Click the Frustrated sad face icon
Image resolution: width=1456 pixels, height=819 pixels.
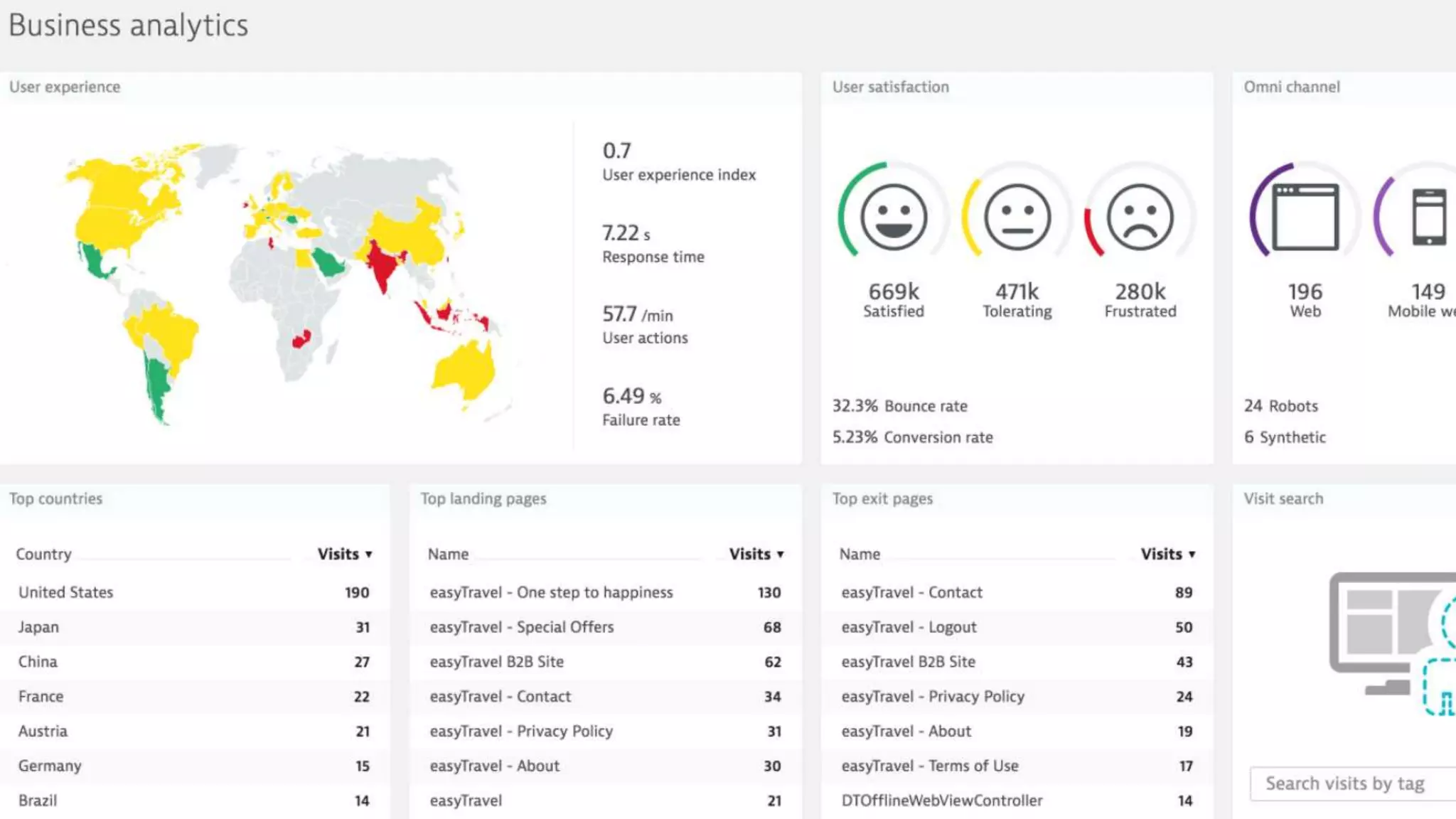(x=1140, y=217)
